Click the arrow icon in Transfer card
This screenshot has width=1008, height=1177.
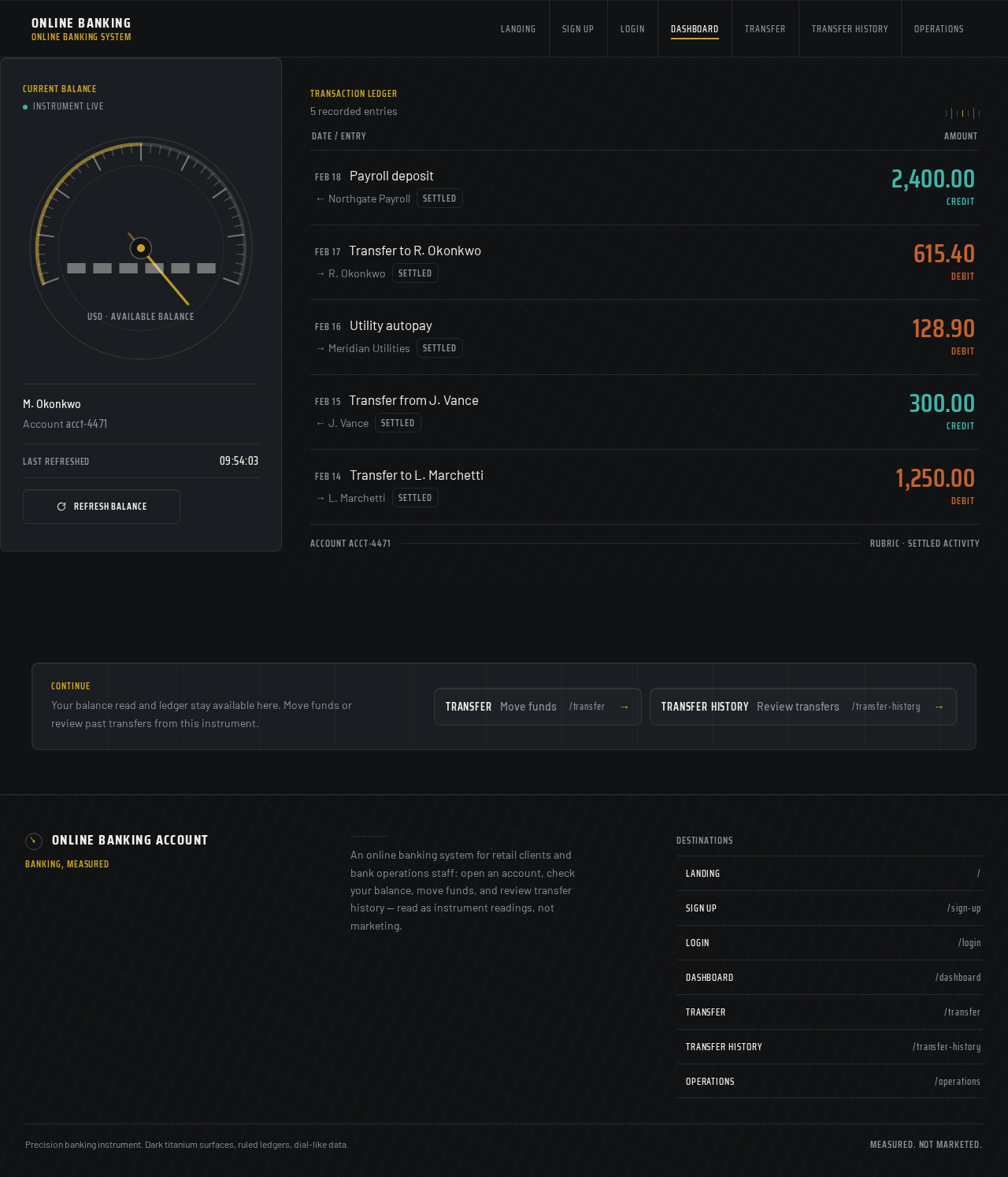[x=624, y=707]
